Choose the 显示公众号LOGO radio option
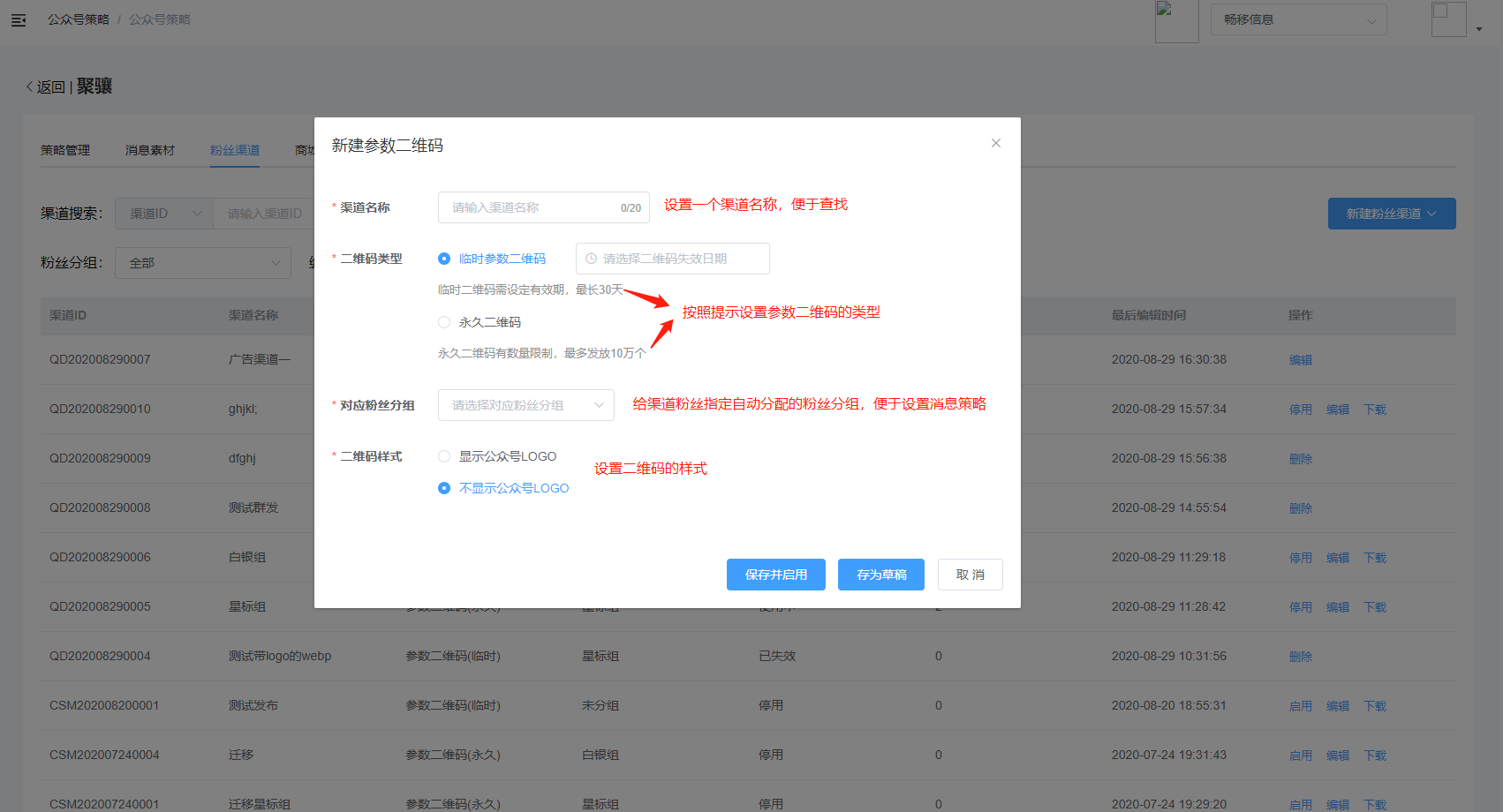The width and height of the screenshot is (1503, 812). click(444, 456)
